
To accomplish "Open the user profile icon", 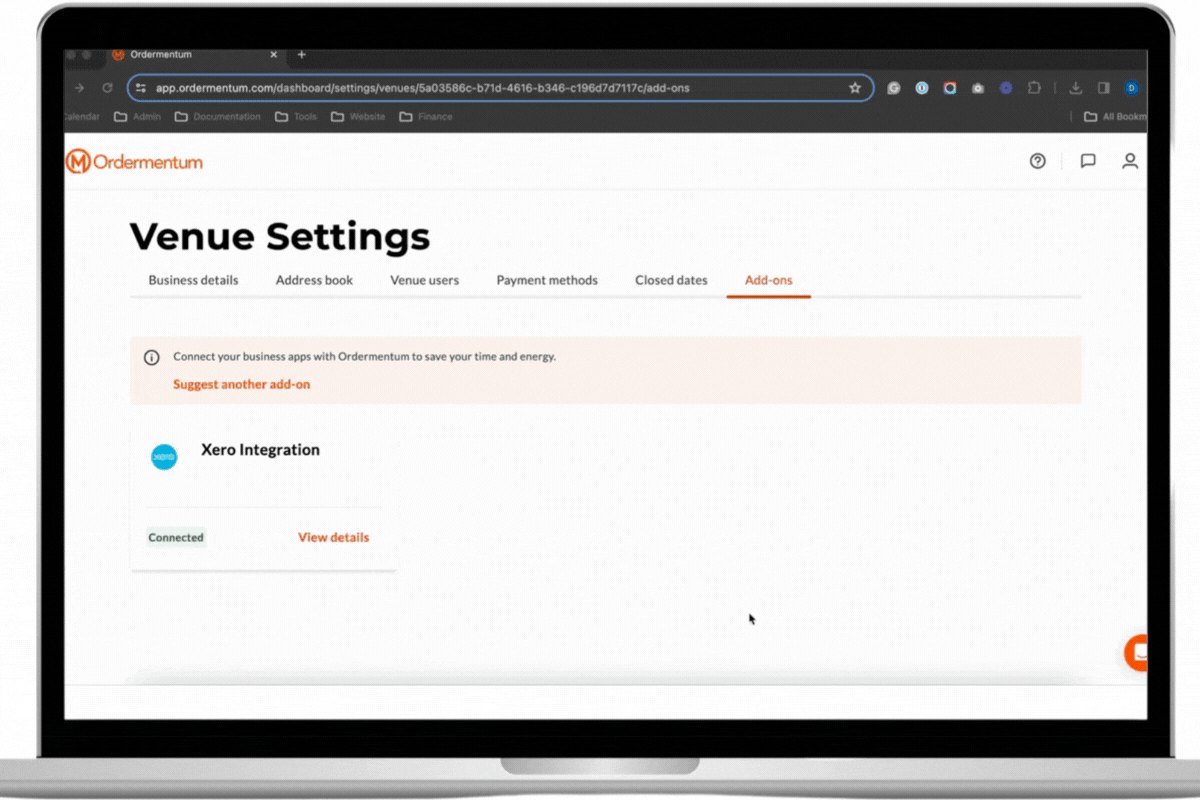I will coord(1130,161).
